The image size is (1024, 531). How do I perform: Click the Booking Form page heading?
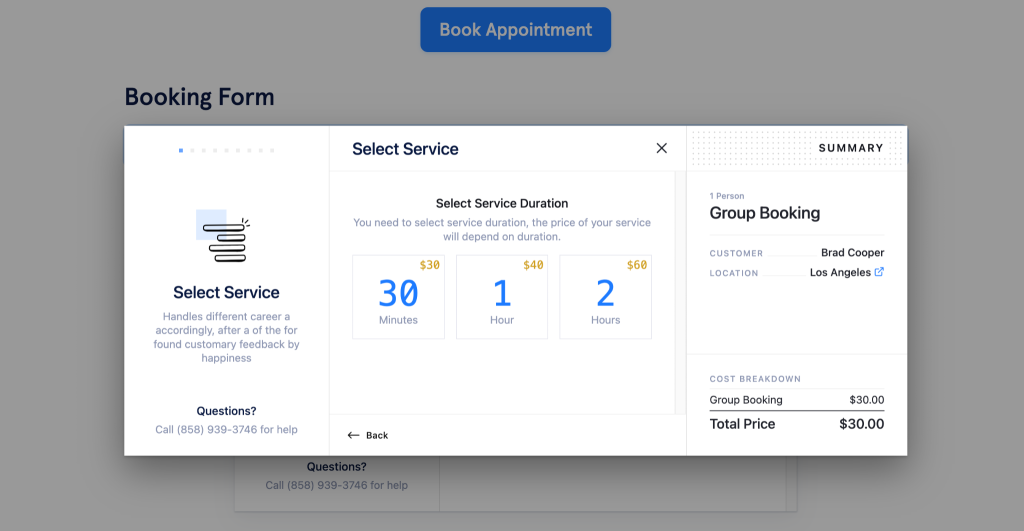199,97
